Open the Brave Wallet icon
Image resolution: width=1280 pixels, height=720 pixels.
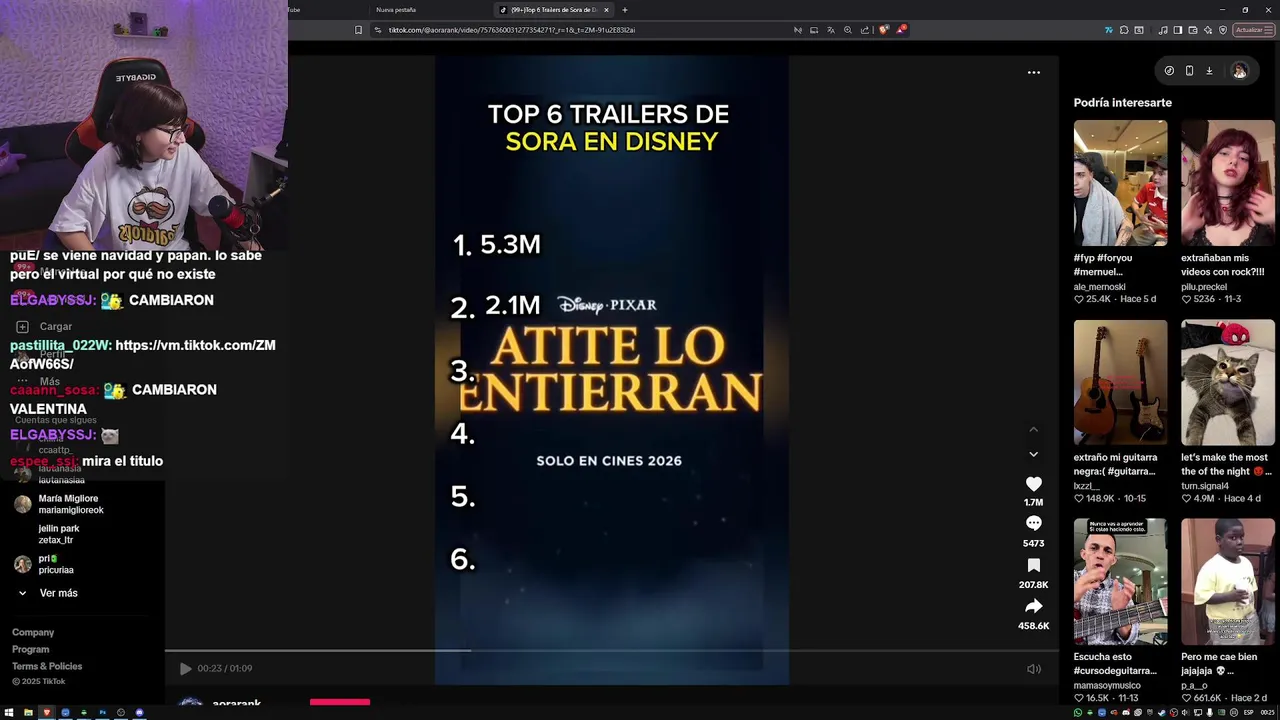(x=1193, y=30)
